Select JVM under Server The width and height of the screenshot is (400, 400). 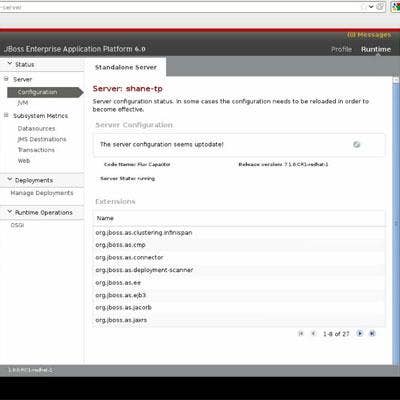click(23, 103)
